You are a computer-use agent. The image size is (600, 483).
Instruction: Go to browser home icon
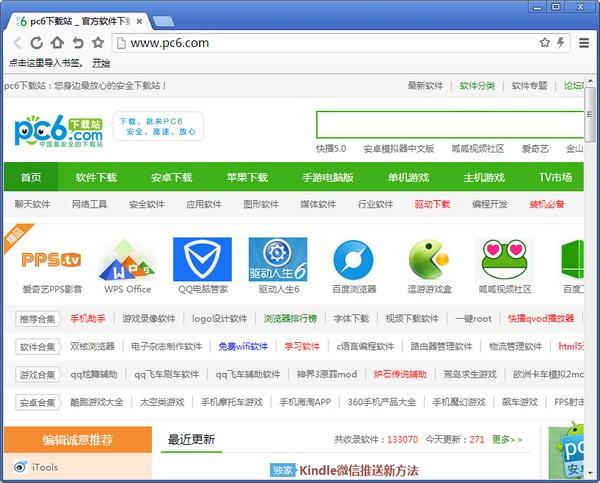pyautogui.click(x=57, y=42)
